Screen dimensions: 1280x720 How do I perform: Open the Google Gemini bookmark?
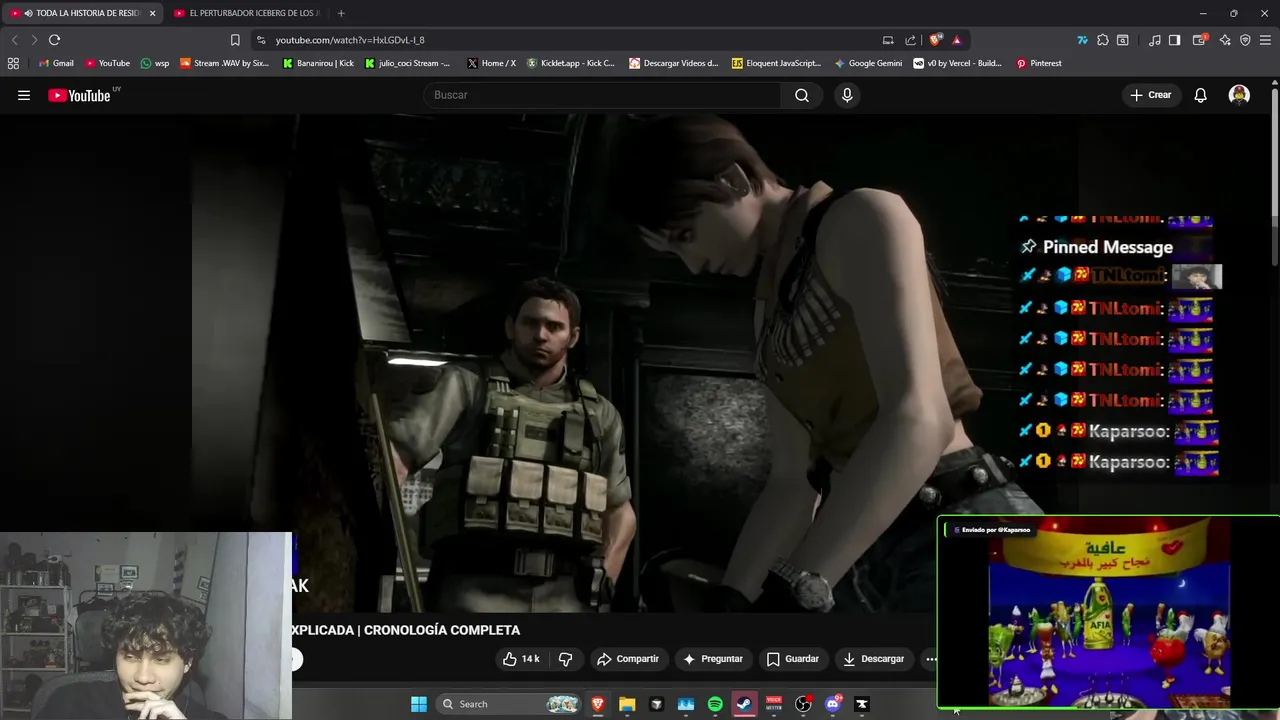(868, 63)
